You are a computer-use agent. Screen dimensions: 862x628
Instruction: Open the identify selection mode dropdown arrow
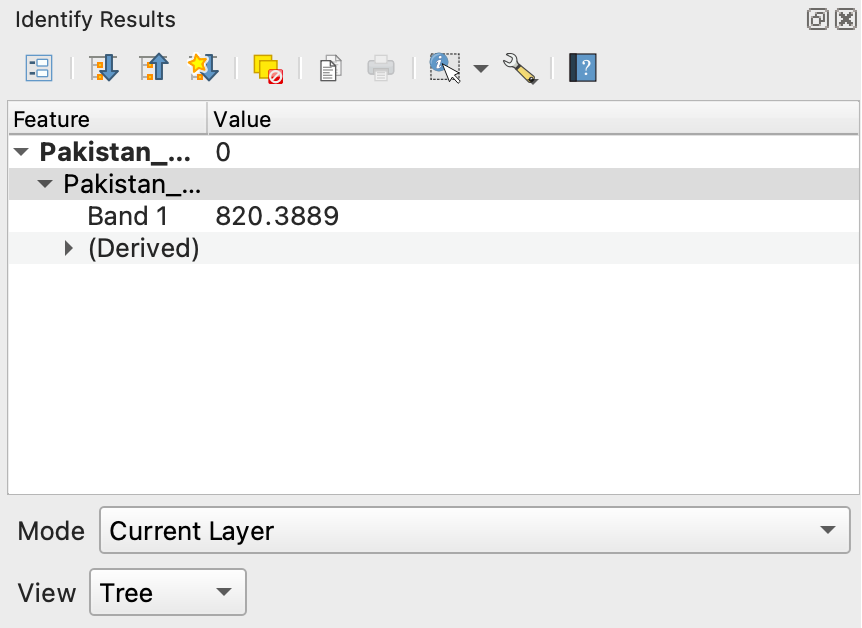481,69
